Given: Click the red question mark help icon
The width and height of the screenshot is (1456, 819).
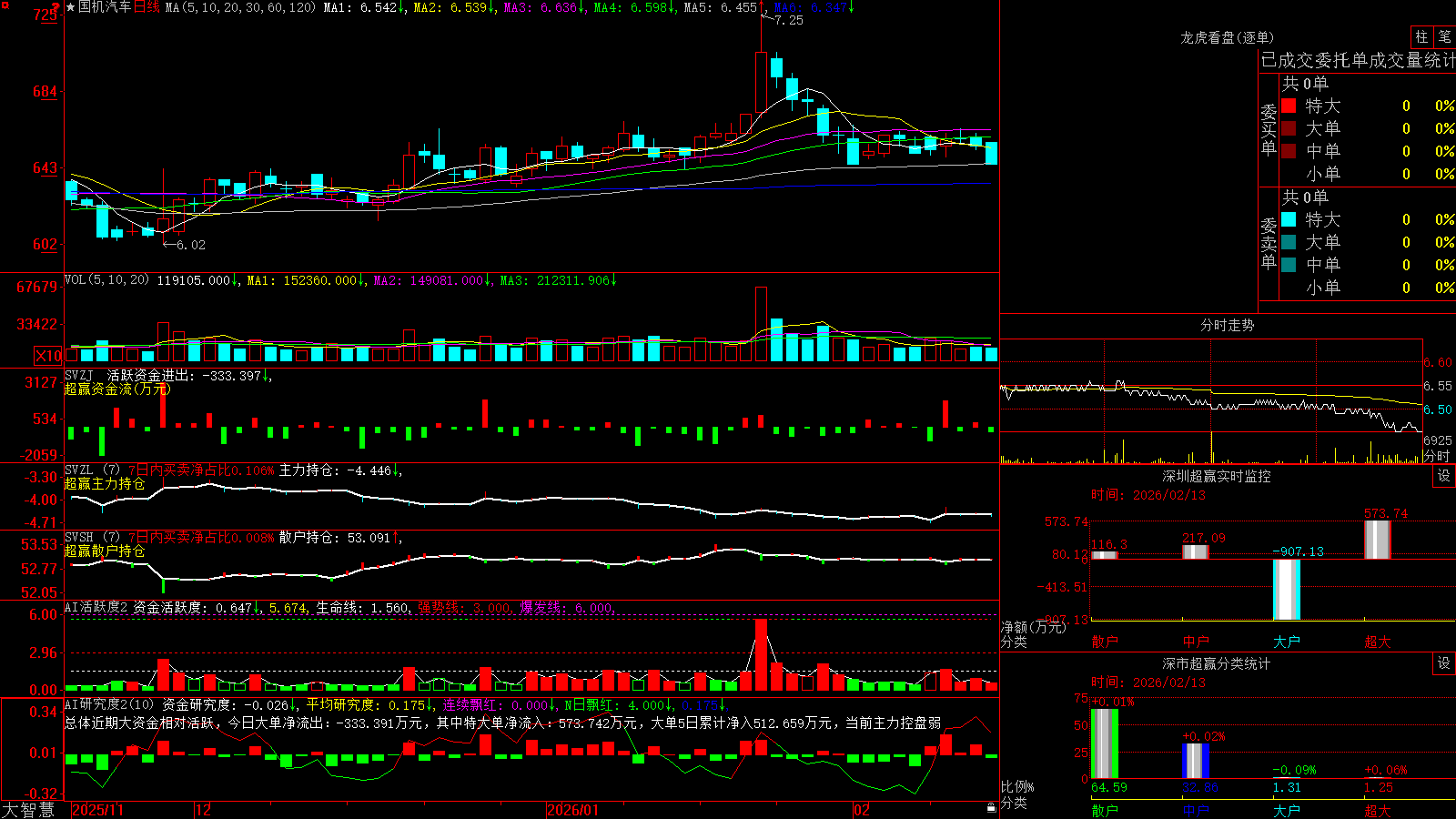Looking at the screenshot, I should pos(55,8).
